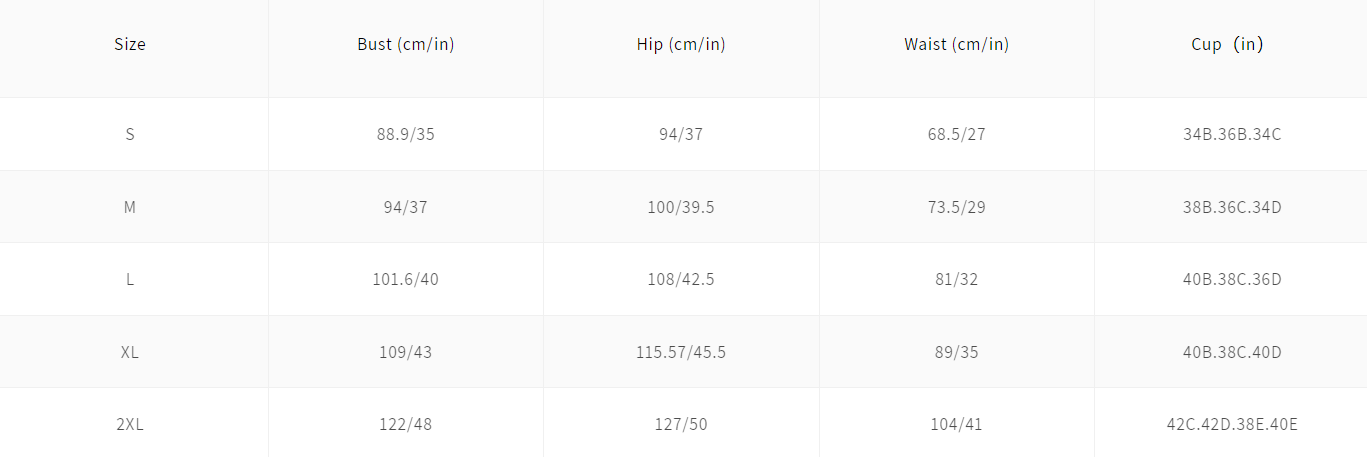Click the Size column header

coord(130,45)
